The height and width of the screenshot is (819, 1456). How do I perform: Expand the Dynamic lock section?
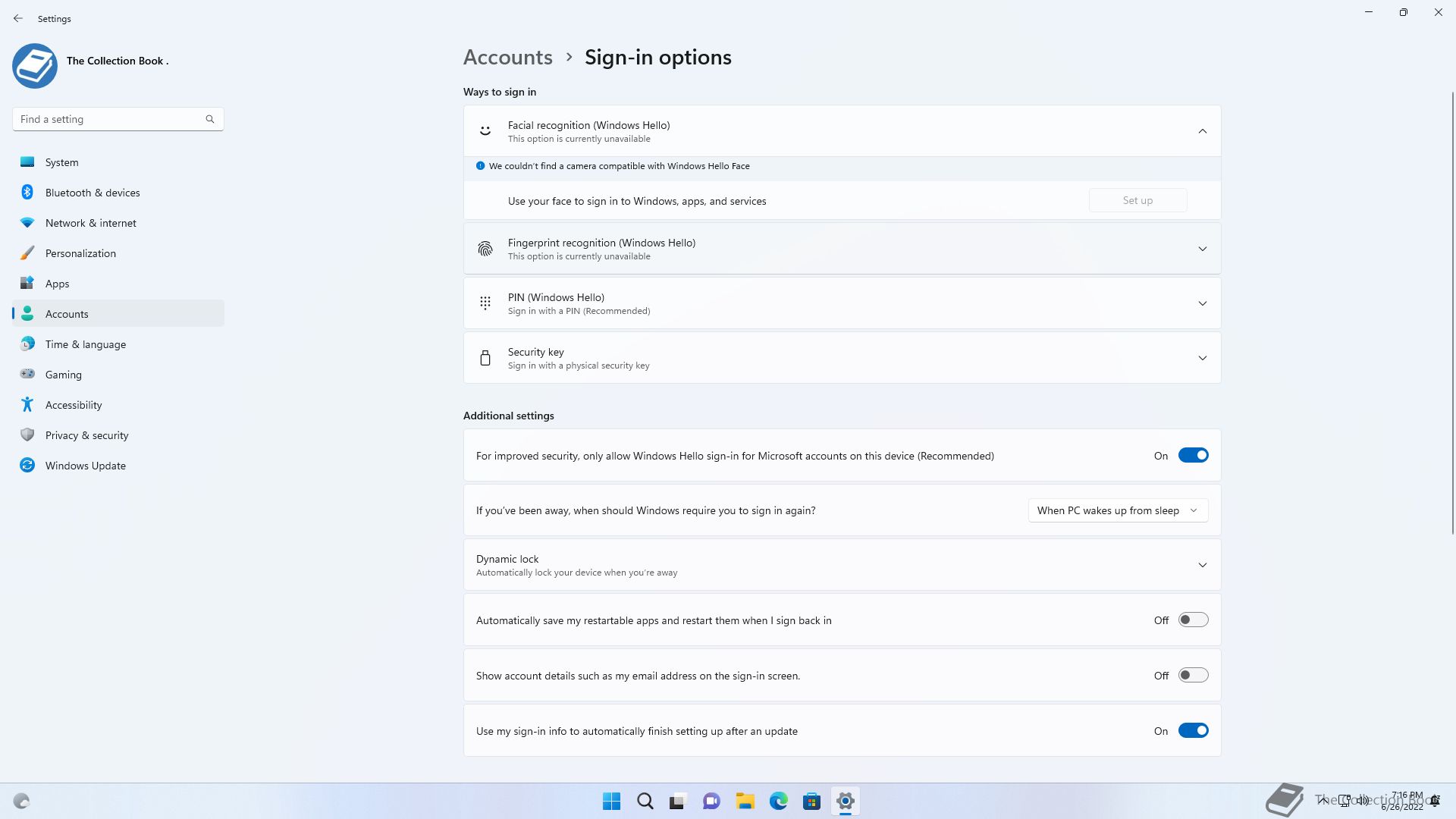pyautogui.click(x=1202, y=565)
